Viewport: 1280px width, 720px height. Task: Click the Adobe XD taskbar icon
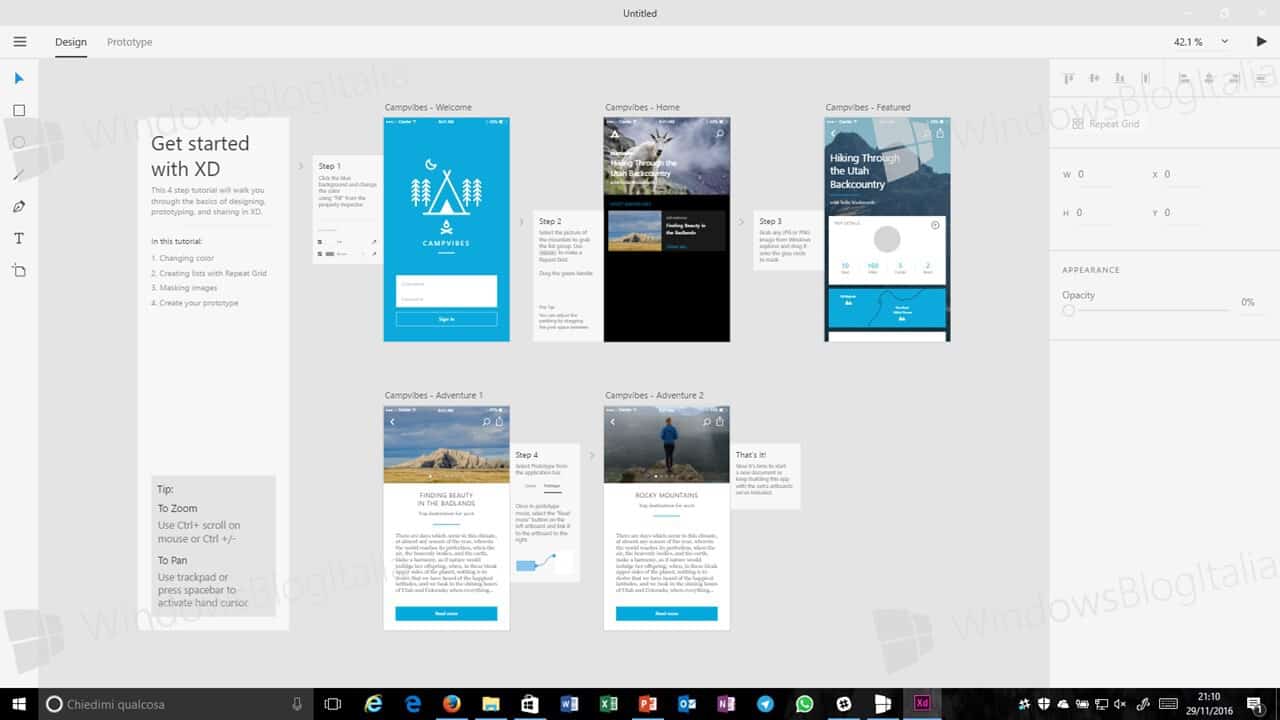click(x=922, y=704)
